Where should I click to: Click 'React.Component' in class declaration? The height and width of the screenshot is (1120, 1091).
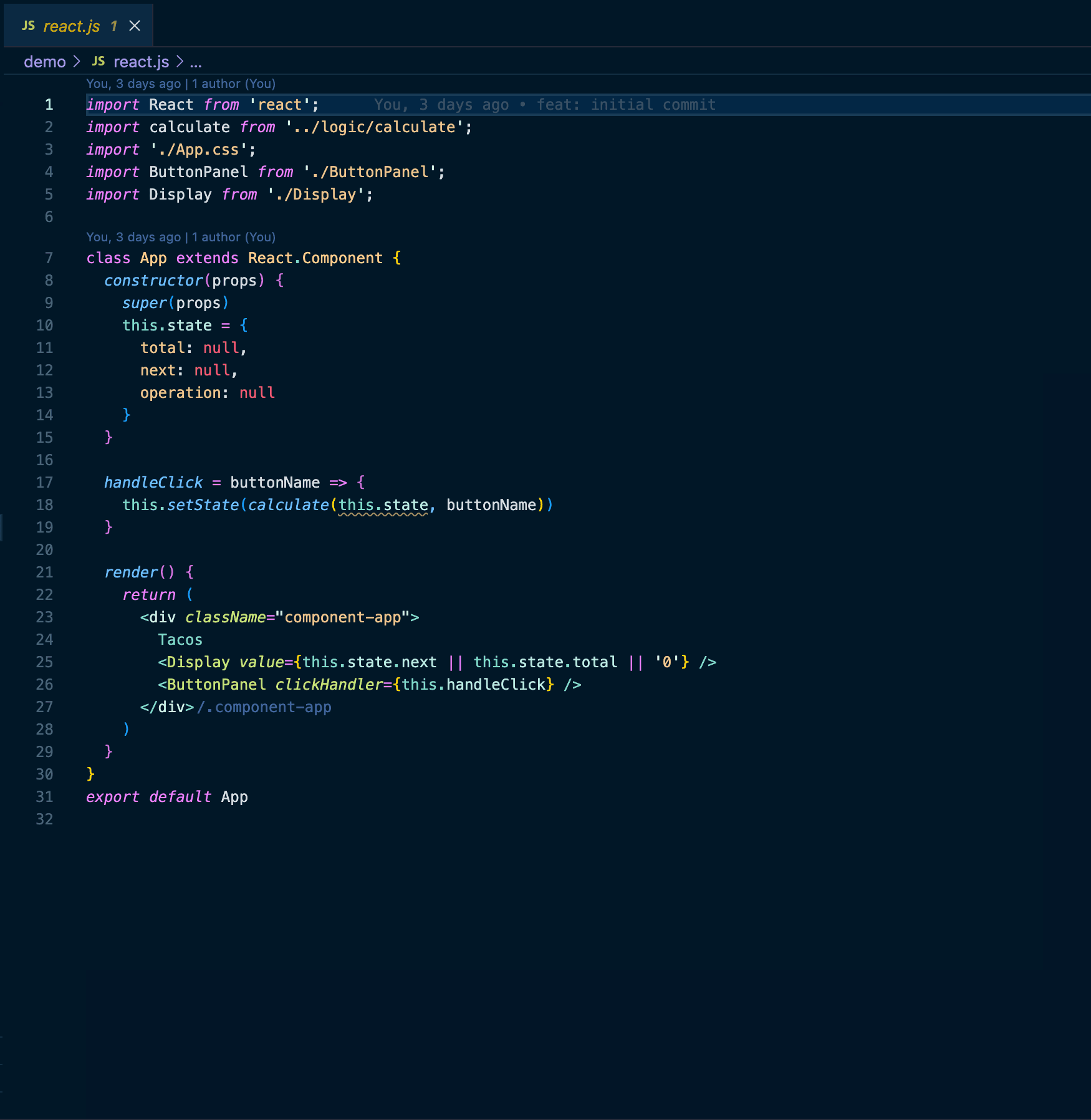click(315, 258)
